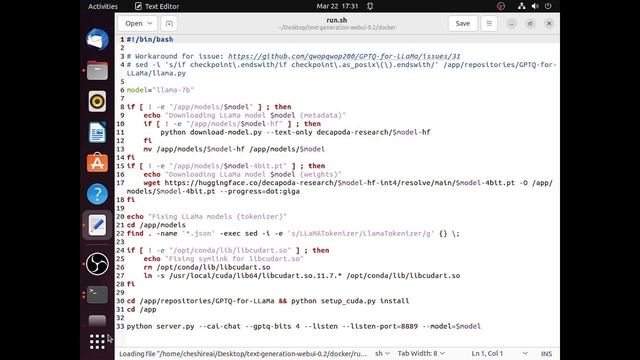This screenshot has width=640, height=360.
Task: Open the volume indicator icon
Action: click(x=535, y=6)
